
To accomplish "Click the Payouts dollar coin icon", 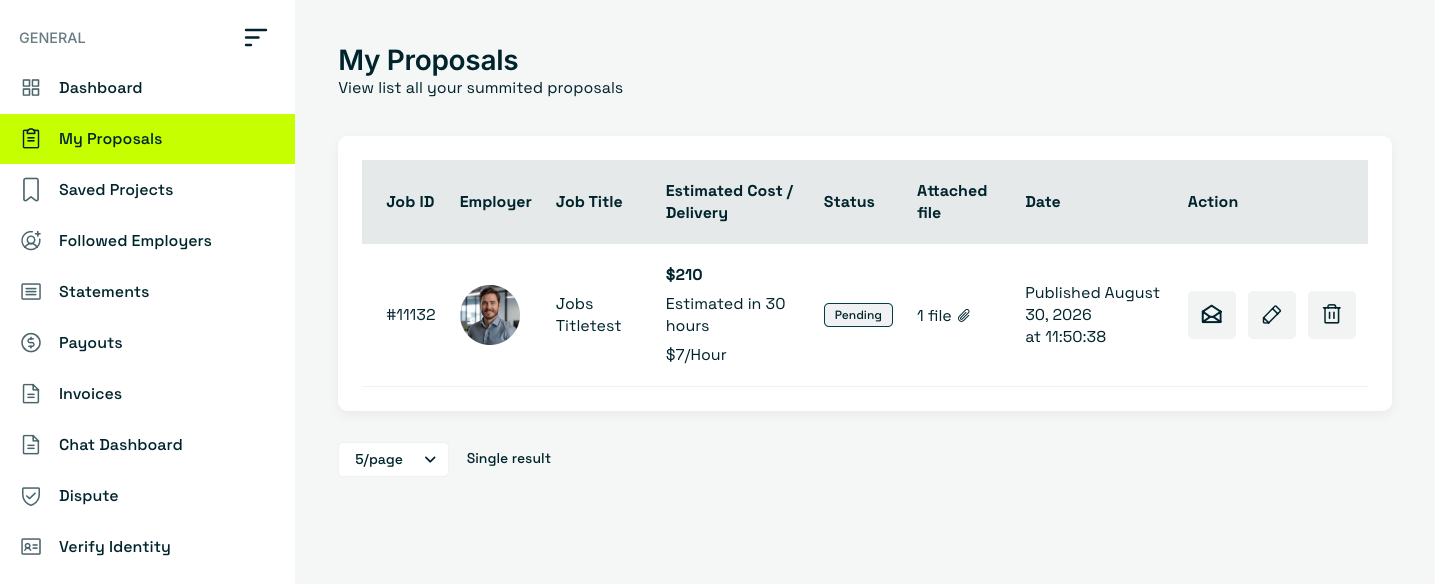I will 31,343.
